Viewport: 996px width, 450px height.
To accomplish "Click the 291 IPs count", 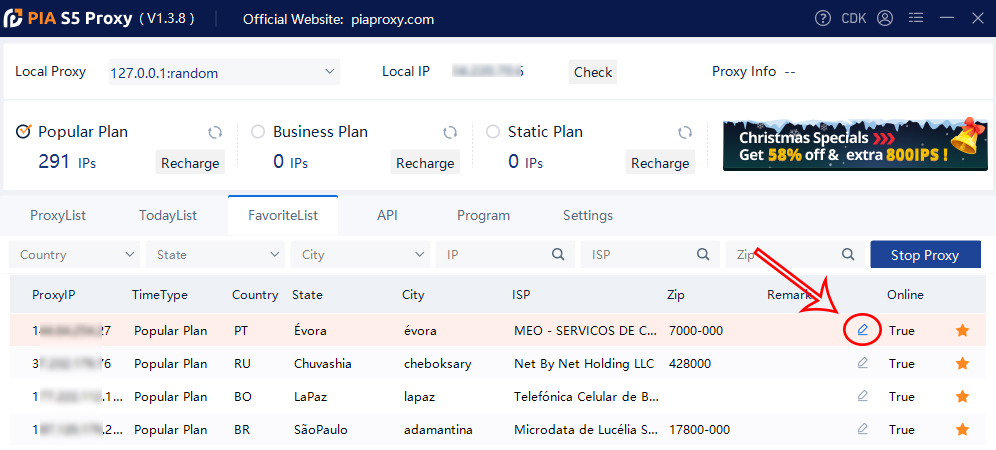I will (67, 161).
